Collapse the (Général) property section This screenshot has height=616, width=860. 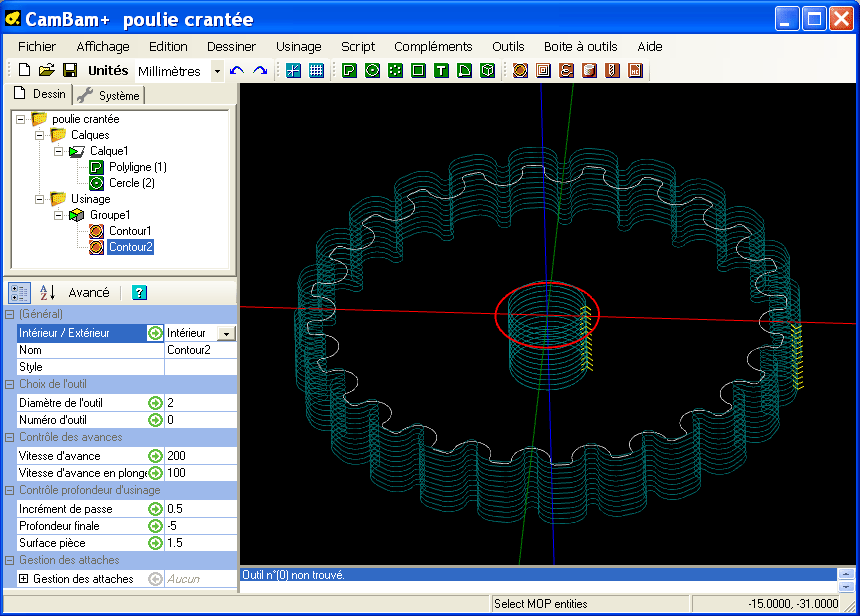click(x=9, y=314)
